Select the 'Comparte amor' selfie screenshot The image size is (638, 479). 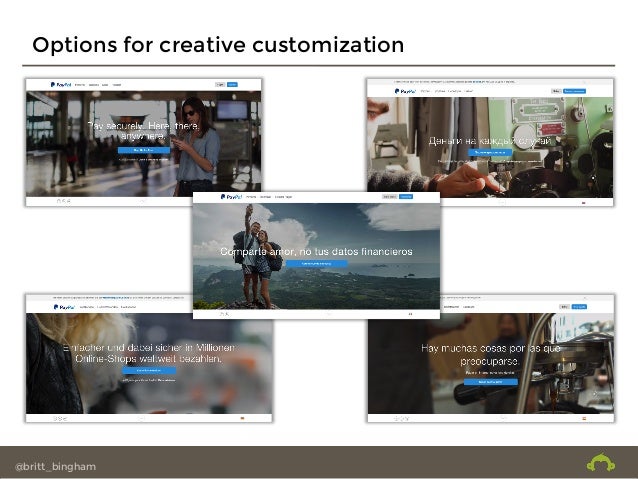(316, 255)
